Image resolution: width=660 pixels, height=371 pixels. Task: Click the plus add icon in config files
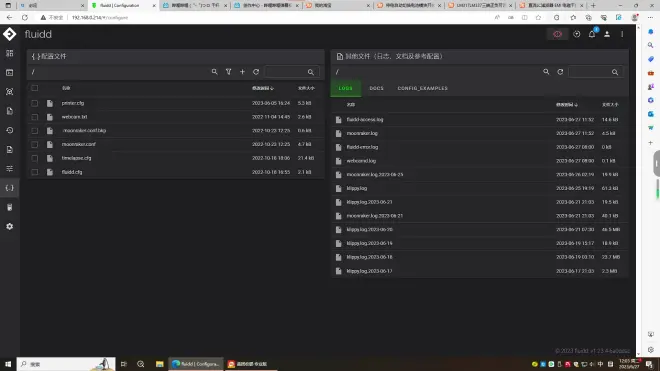click(242, 72)
